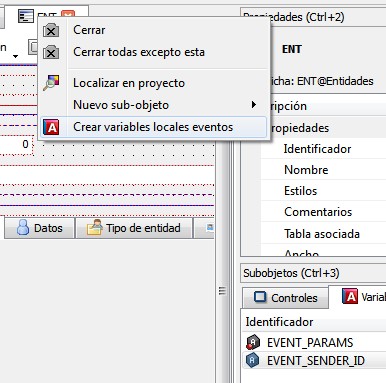The width and height of the screenshot is (386, 383).
Task: Switch to the Datos tab
Action: coord(39,228)
